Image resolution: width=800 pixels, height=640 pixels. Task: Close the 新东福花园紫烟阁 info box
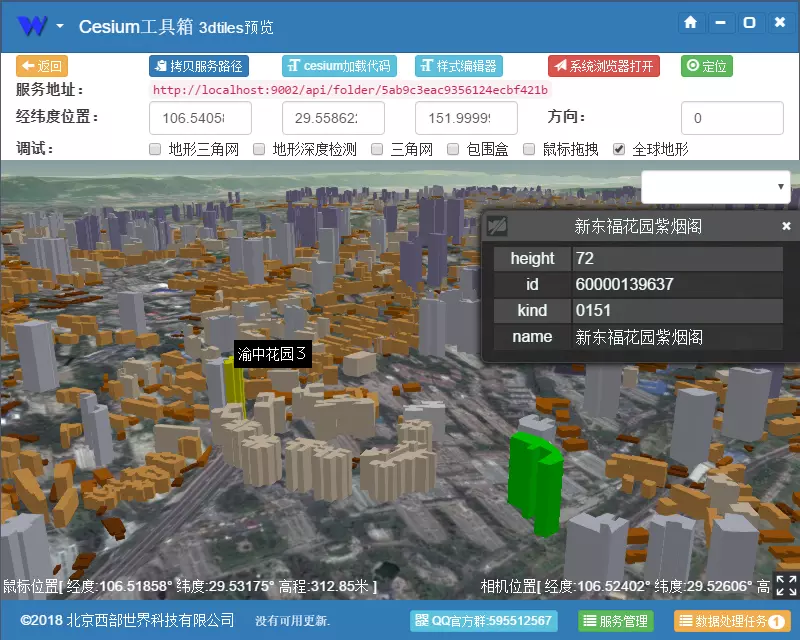tap(786, 226)
